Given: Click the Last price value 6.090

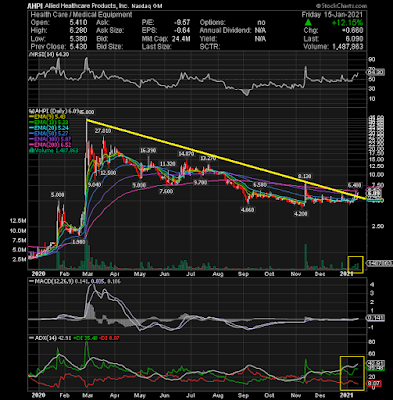Looking at the screenshot, I should click(355, 39).
